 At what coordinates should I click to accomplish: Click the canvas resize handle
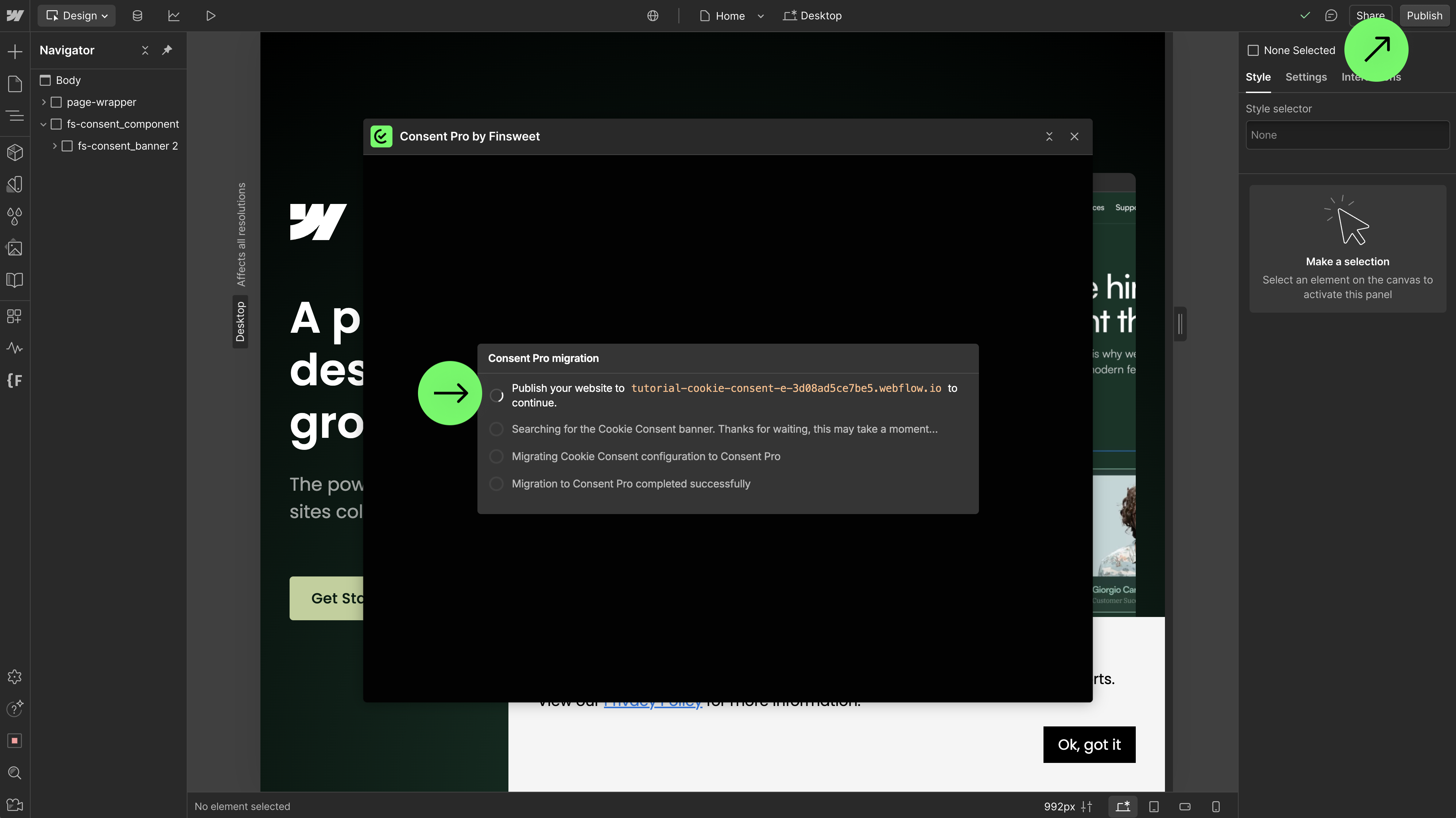1180,324
